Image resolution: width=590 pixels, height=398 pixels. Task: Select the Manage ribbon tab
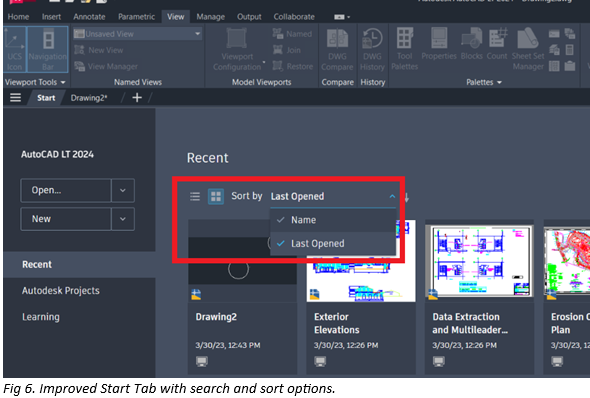pos(210,17)
